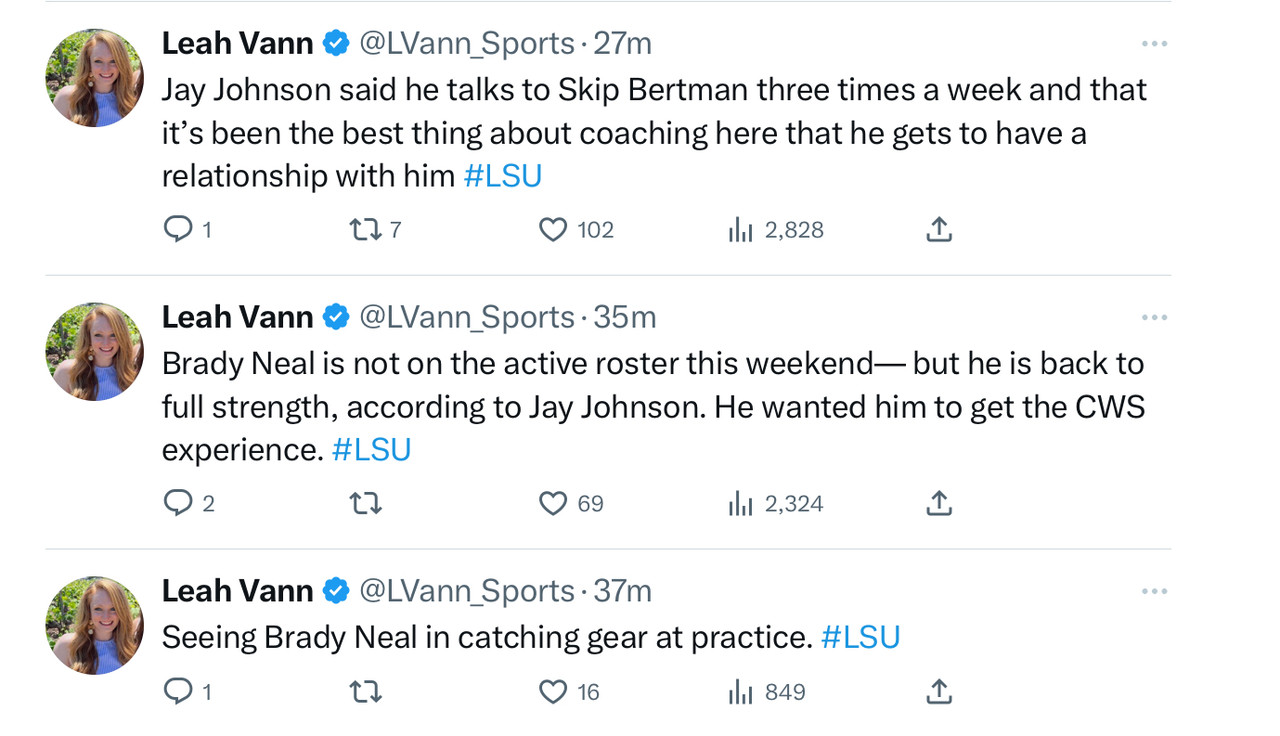Share the Brady Neal roster tweet
This screenshot has width=1280, height=736.
938,503
